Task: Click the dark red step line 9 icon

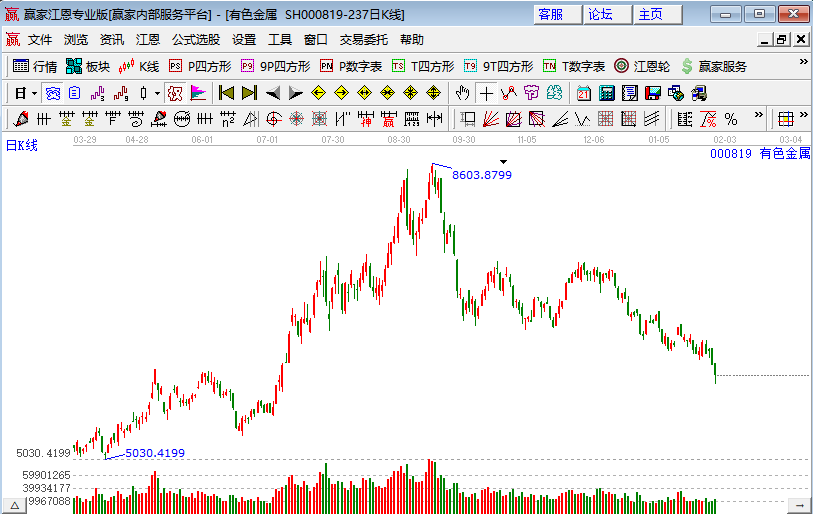Action: [121, 93]
